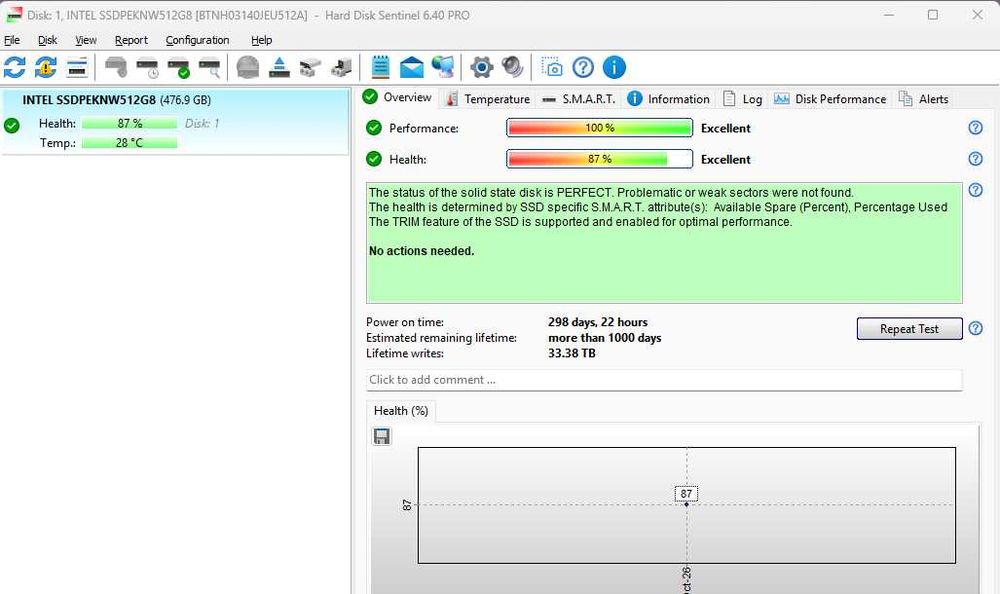The image size is (1000, 594).
Task: Click the green check icon in disk list
Action: [11, 125]
